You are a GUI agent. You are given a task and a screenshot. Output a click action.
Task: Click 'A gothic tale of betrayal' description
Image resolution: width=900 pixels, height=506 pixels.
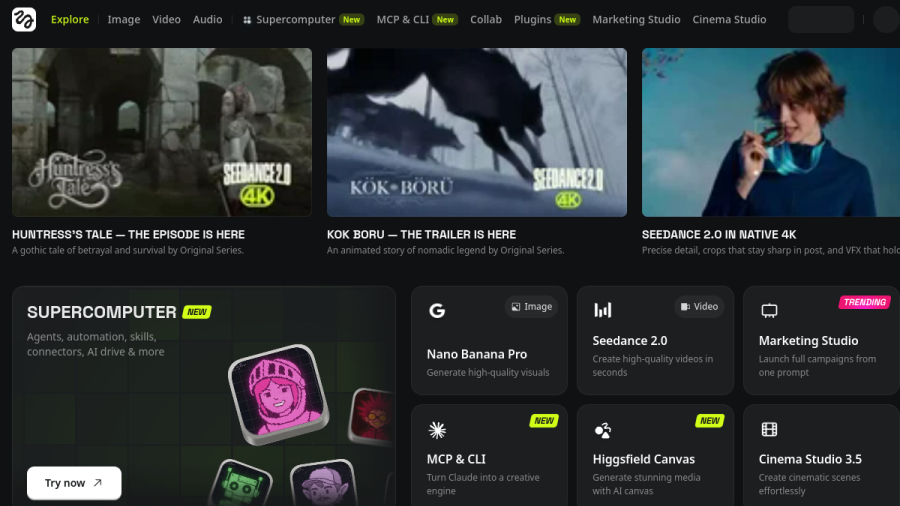click(127, 250)
